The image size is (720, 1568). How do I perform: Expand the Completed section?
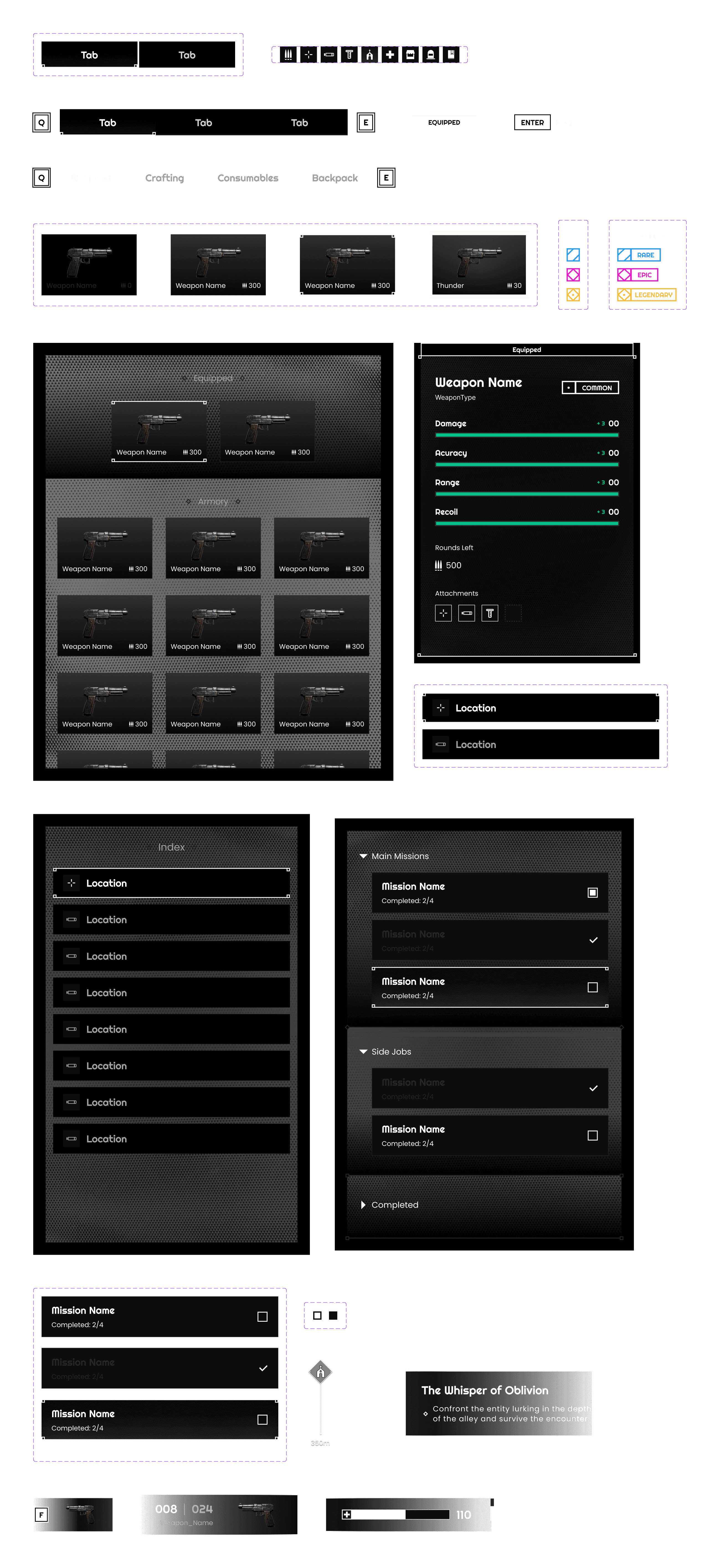click(364, 1205)
